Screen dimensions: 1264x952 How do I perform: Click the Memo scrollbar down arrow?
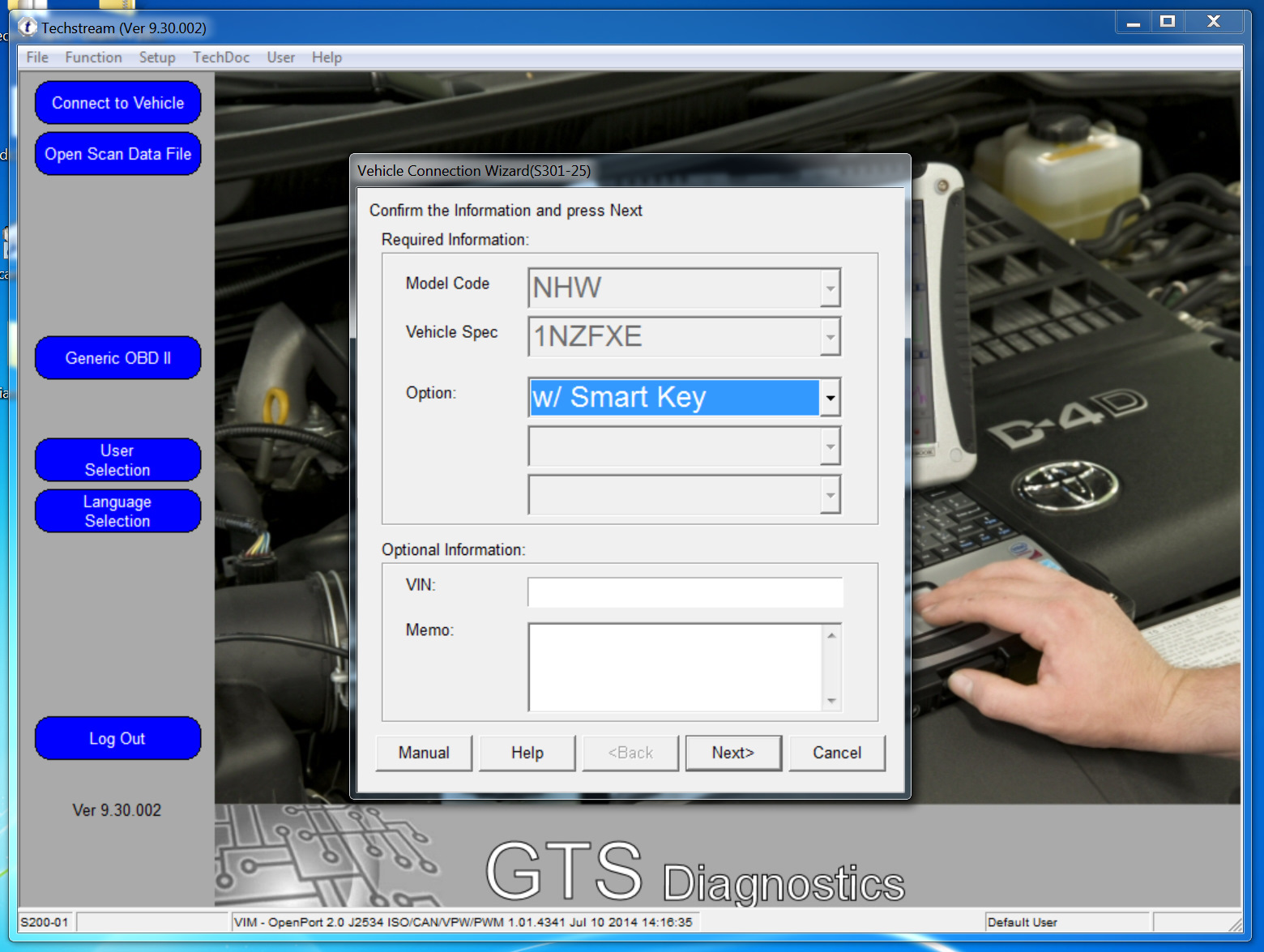[x=832, y=701]
